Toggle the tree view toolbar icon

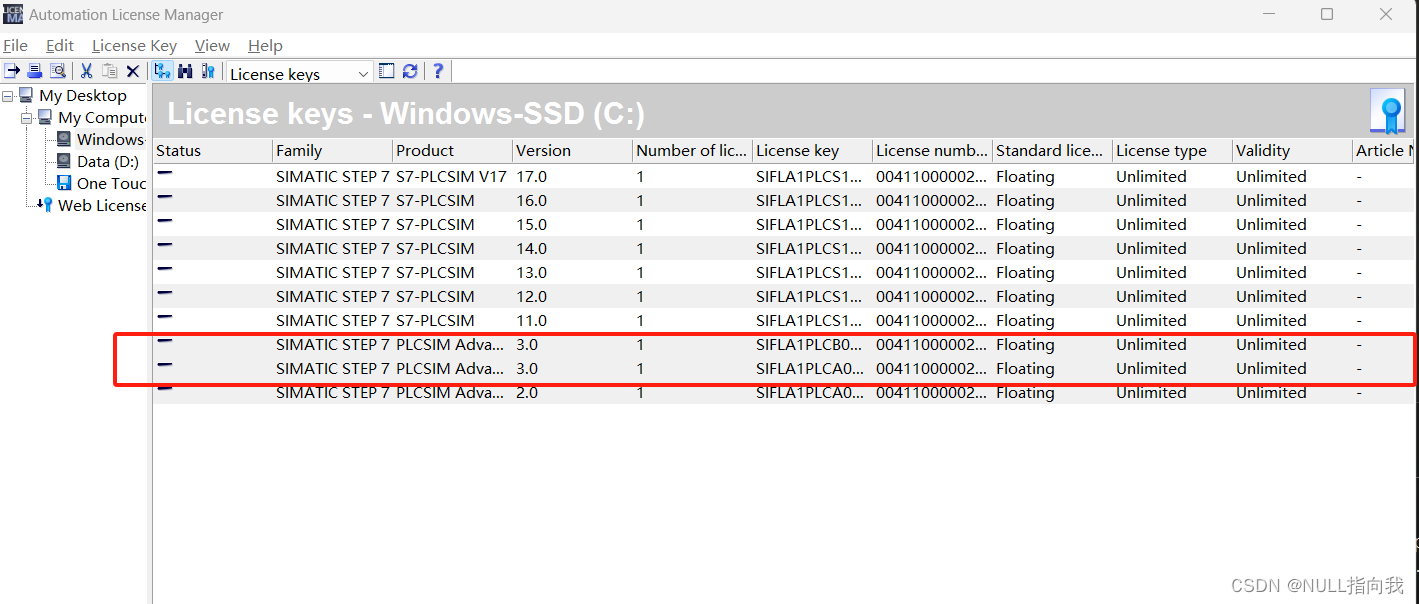162,71
